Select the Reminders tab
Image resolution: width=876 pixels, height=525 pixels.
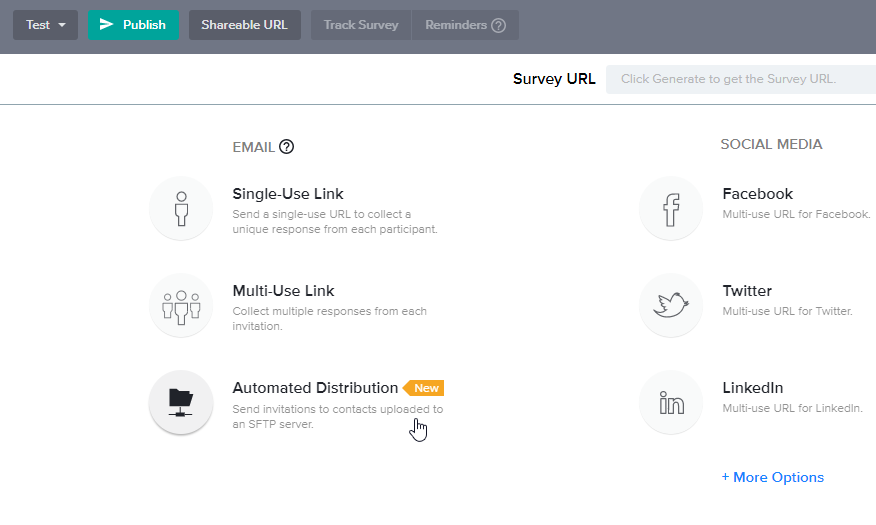(465, 25)
